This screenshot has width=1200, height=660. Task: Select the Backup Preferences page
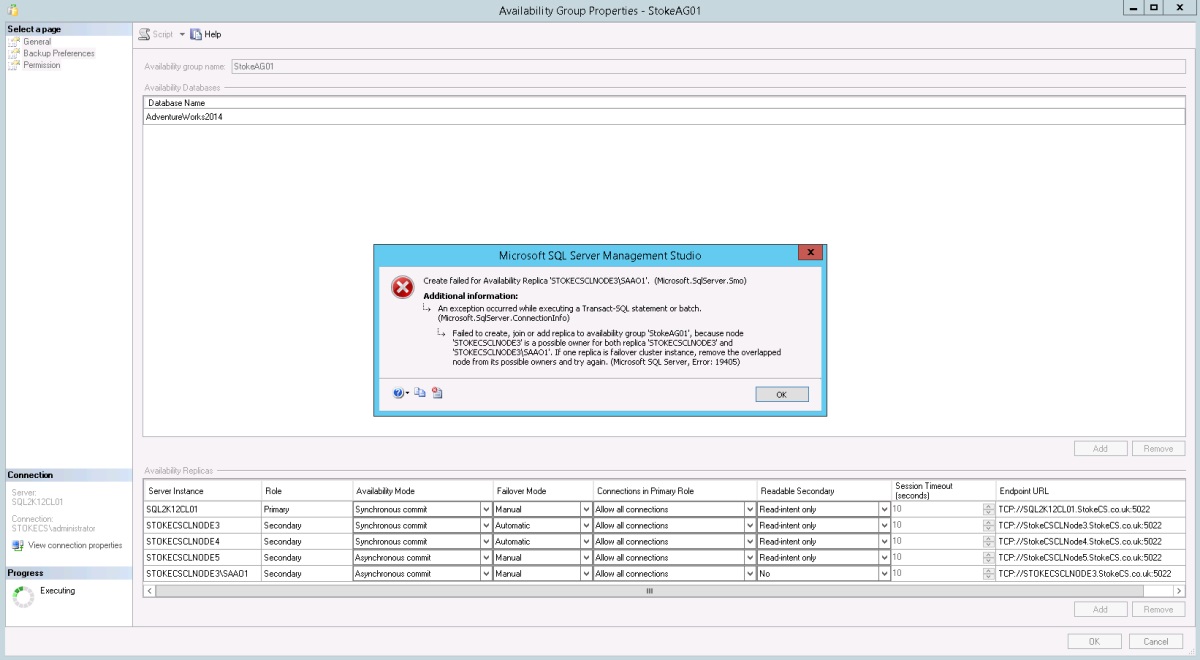pos(59,53)
